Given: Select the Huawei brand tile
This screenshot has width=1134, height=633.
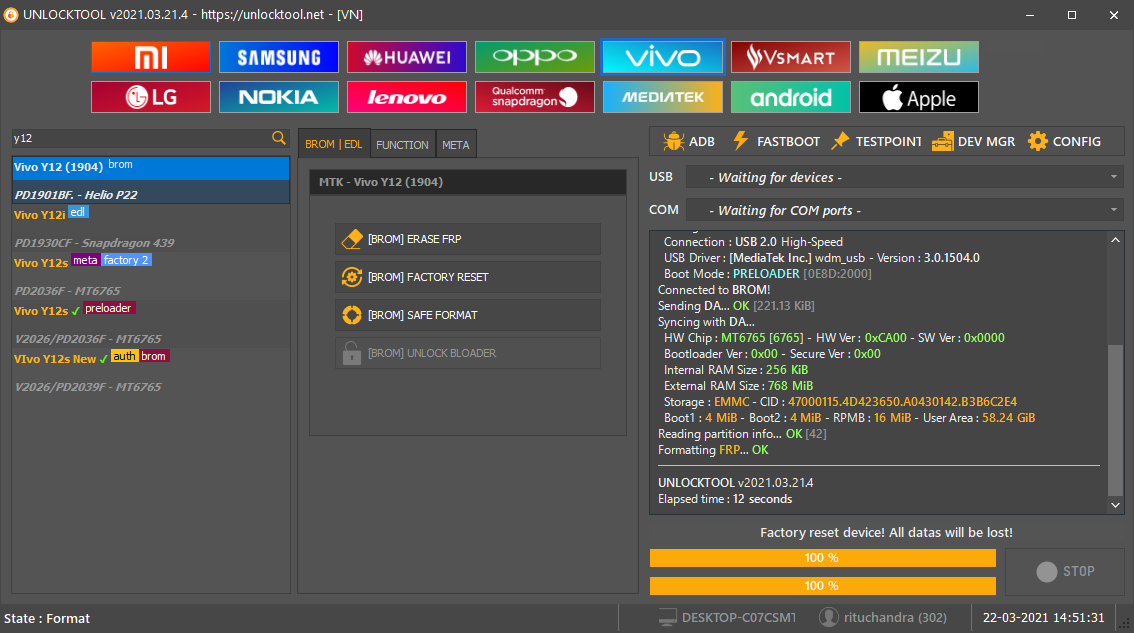Looking at the screenshot, I should point(406,57).
